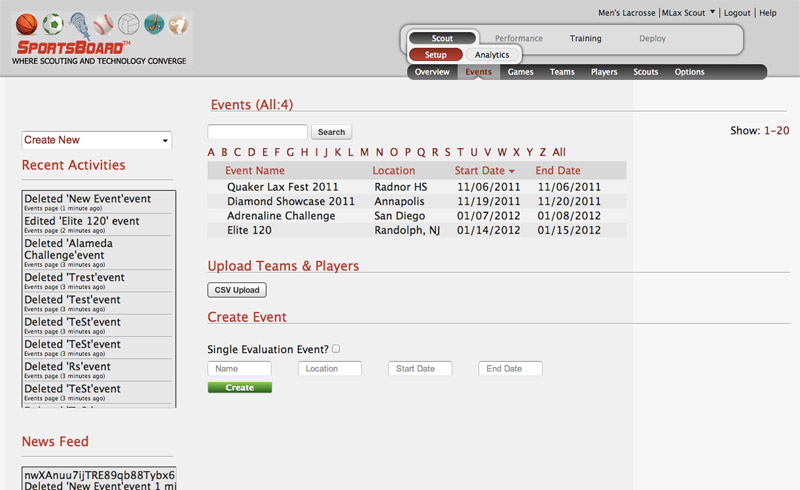Go to the Players tab
The width and height of the screenshot is (800, 490).
click(x=604, y=72)
